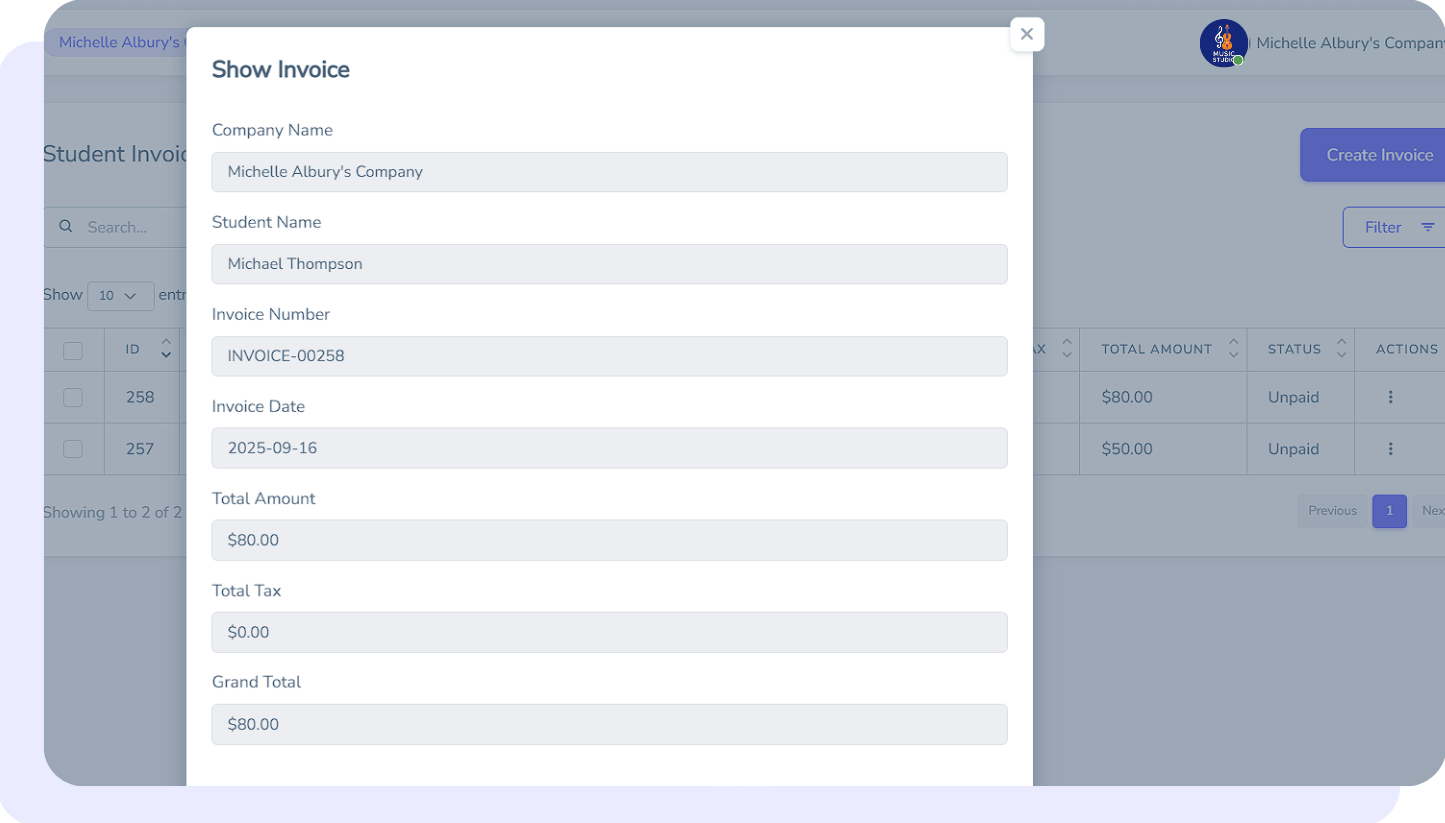This screenshot has height=823, width=1445.
Task: Toggle the select-all header checkbox
Action: tap(73, 350)
